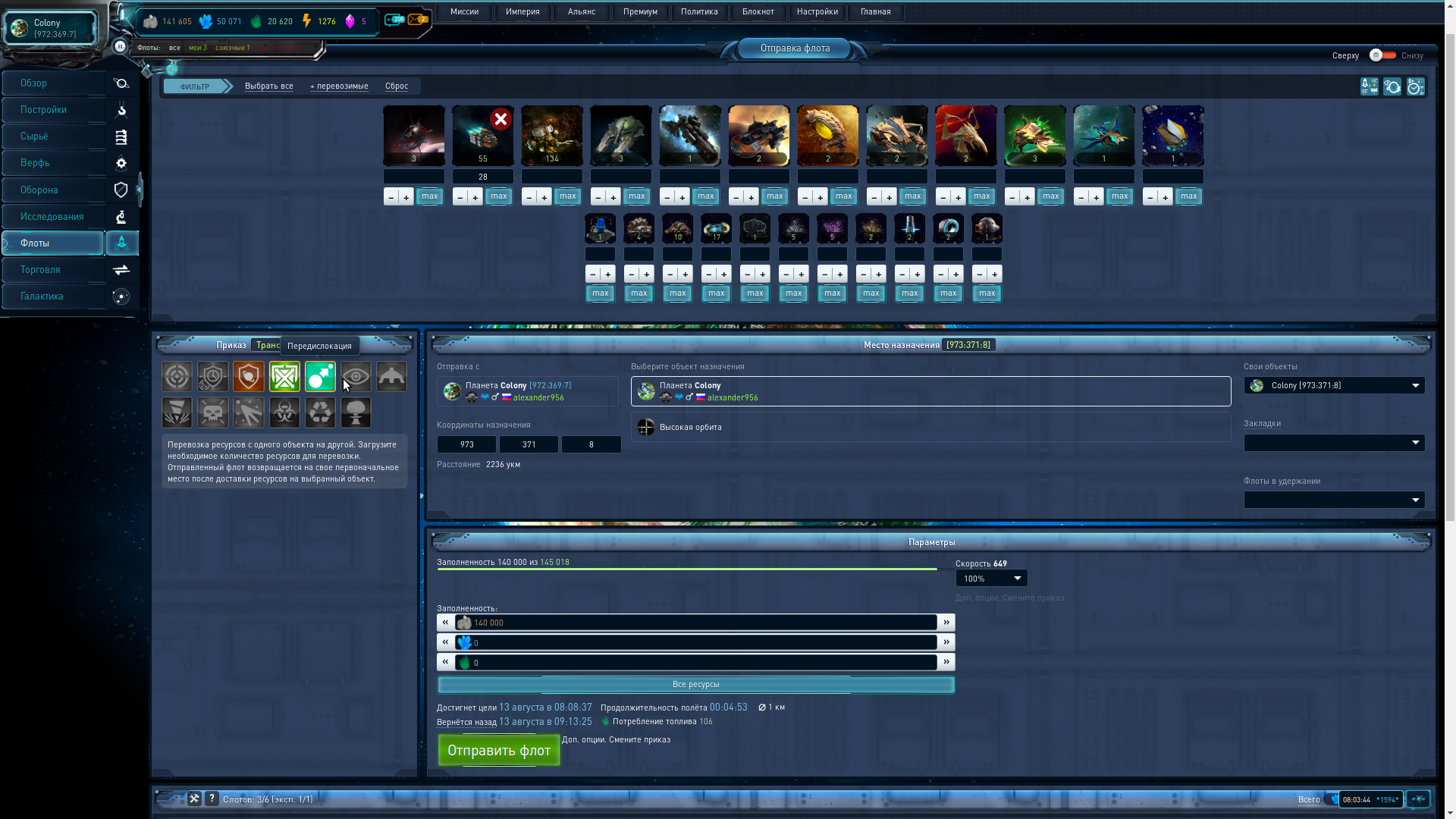Maximize crystal load with right double arrow
This screenshot has height=819, width=1456.
[x=946, y=642]
